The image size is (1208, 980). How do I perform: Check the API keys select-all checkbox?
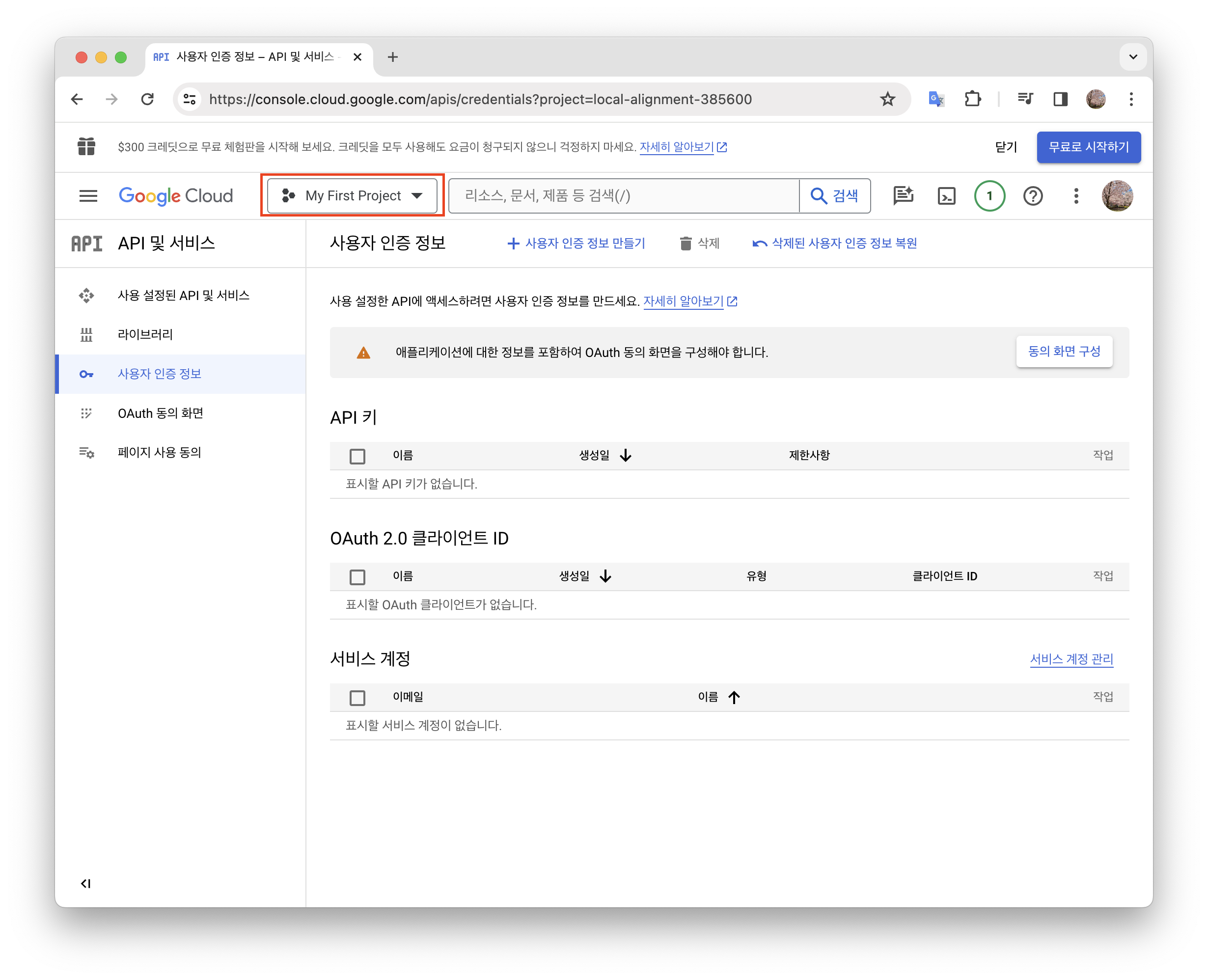pos(357,456)
